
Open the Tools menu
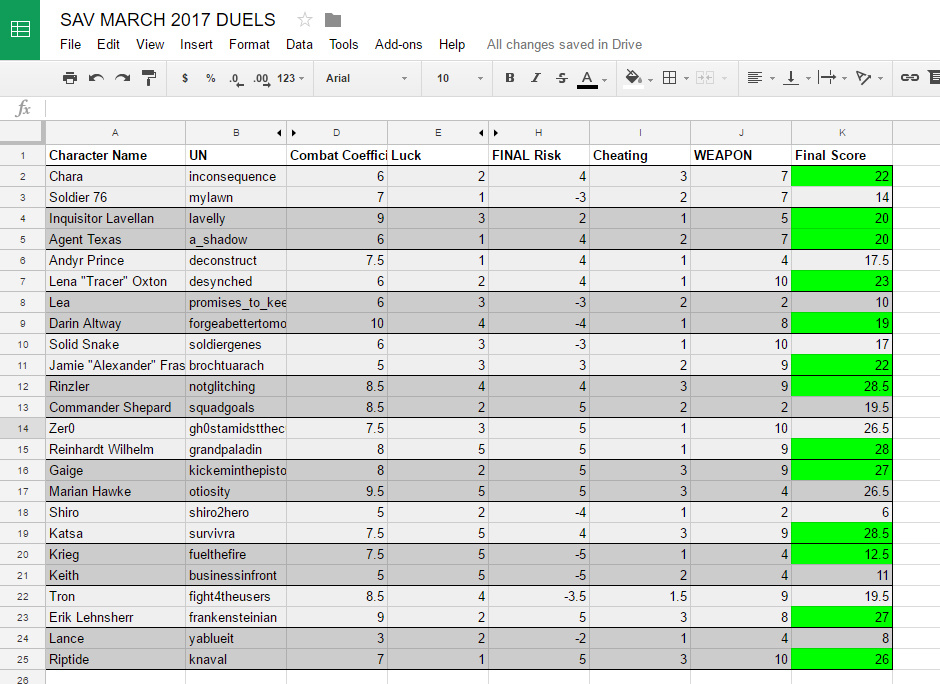coord(344,44)
